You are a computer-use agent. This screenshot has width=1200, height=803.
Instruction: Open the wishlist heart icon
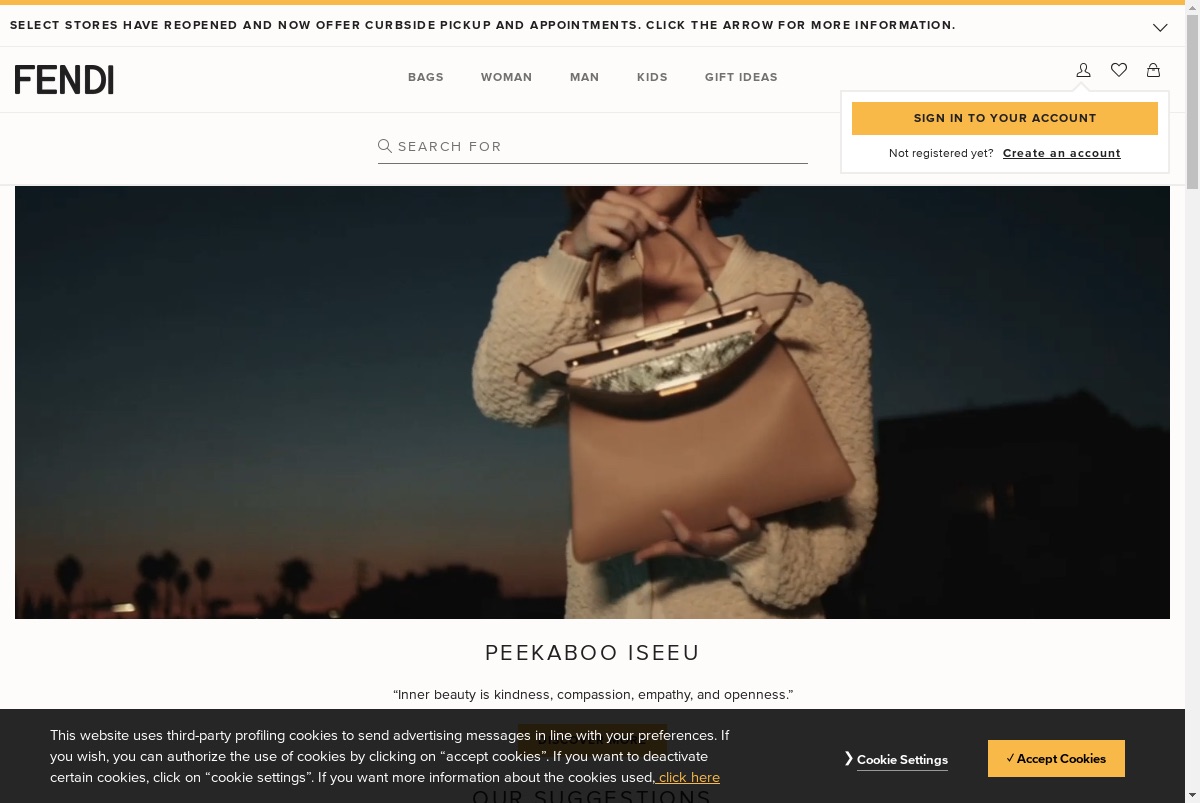[1119, 70]
